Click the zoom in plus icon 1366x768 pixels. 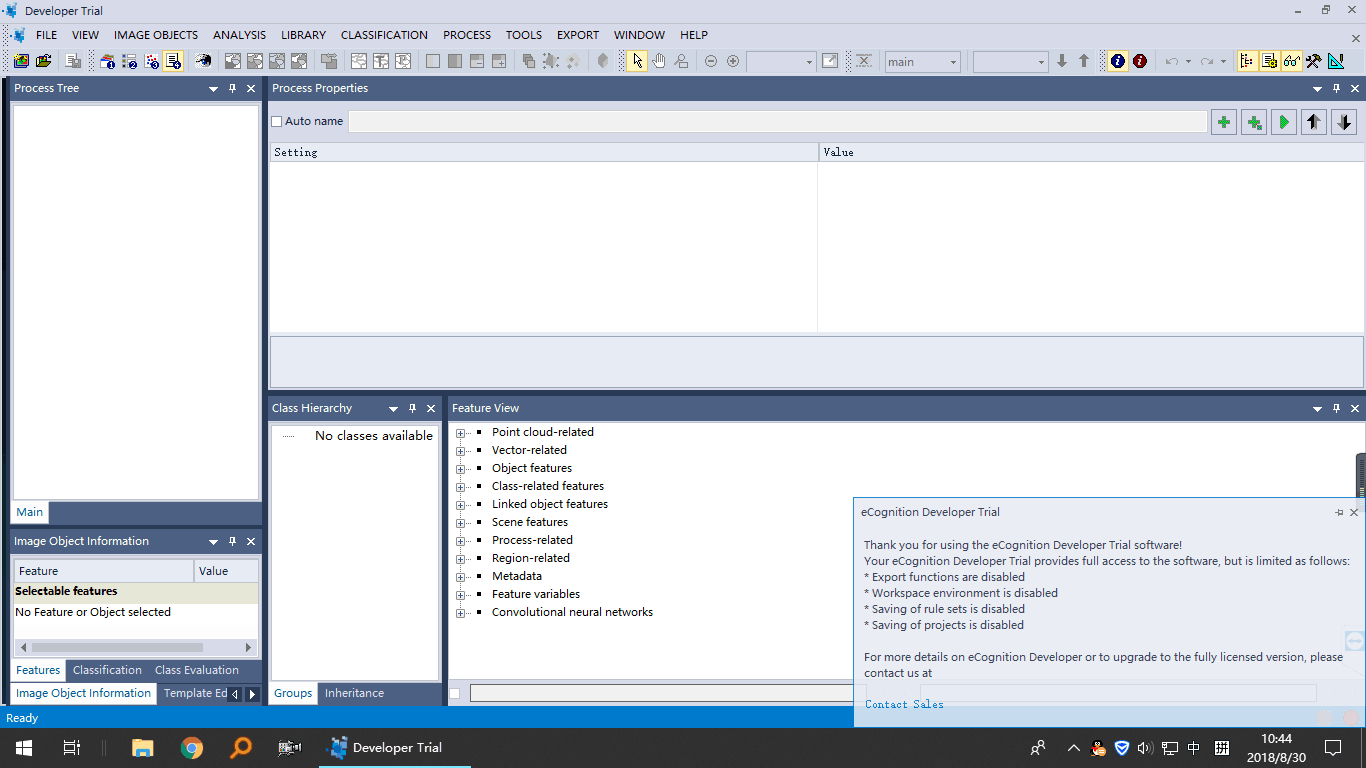pyautogui.click(x=733, y=61)
